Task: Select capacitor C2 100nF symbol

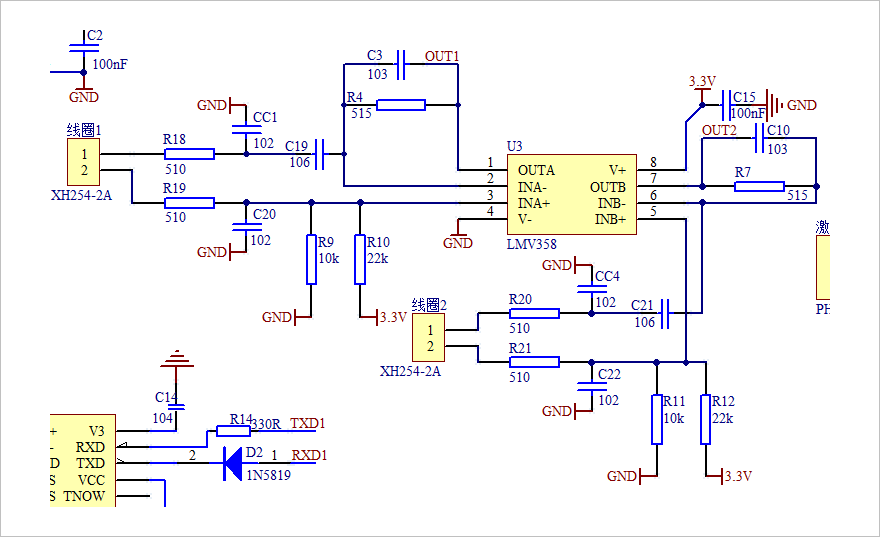Action: click(x=84, y=48)
